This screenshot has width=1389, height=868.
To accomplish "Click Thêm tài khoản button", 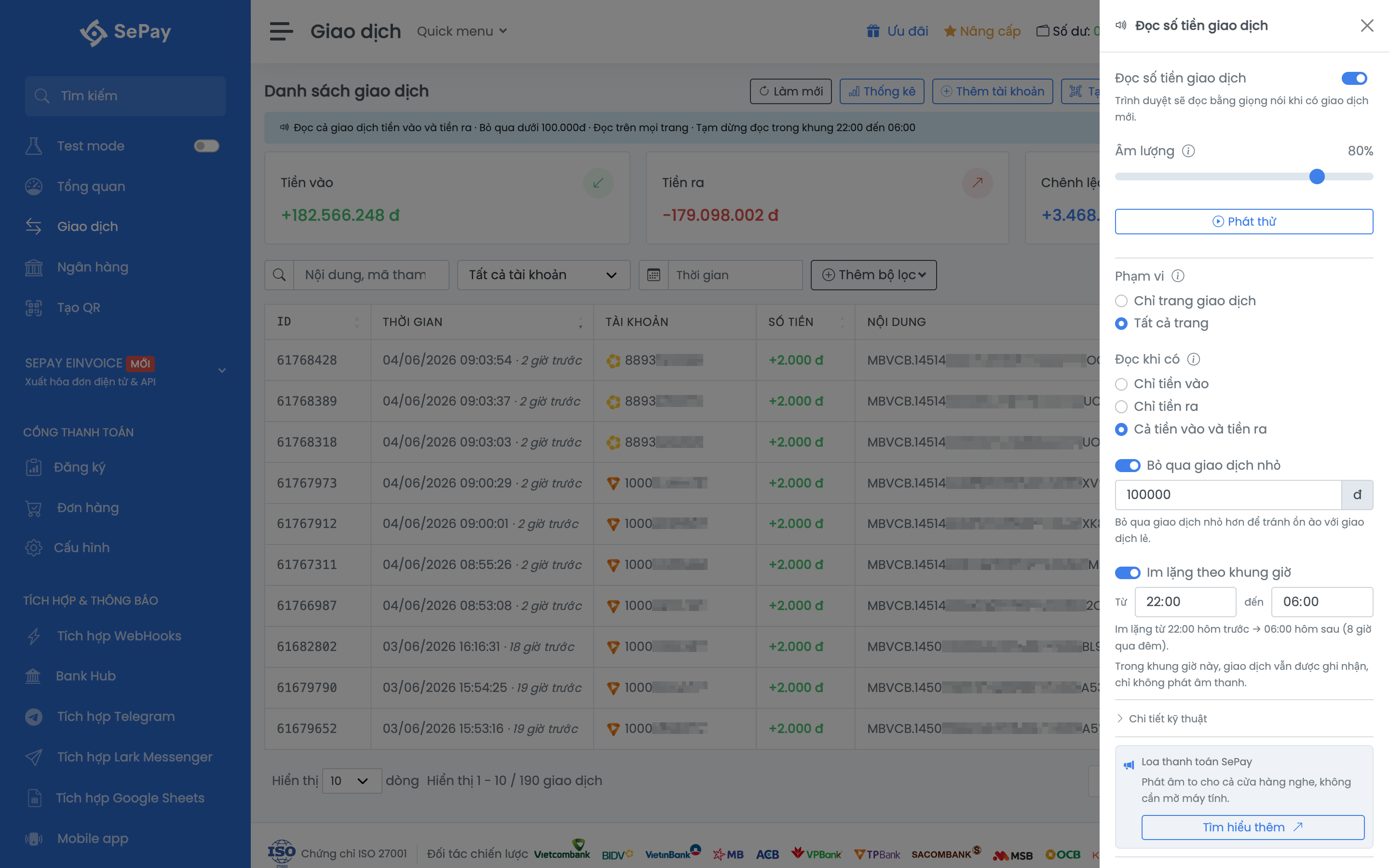I will (993, 91).
